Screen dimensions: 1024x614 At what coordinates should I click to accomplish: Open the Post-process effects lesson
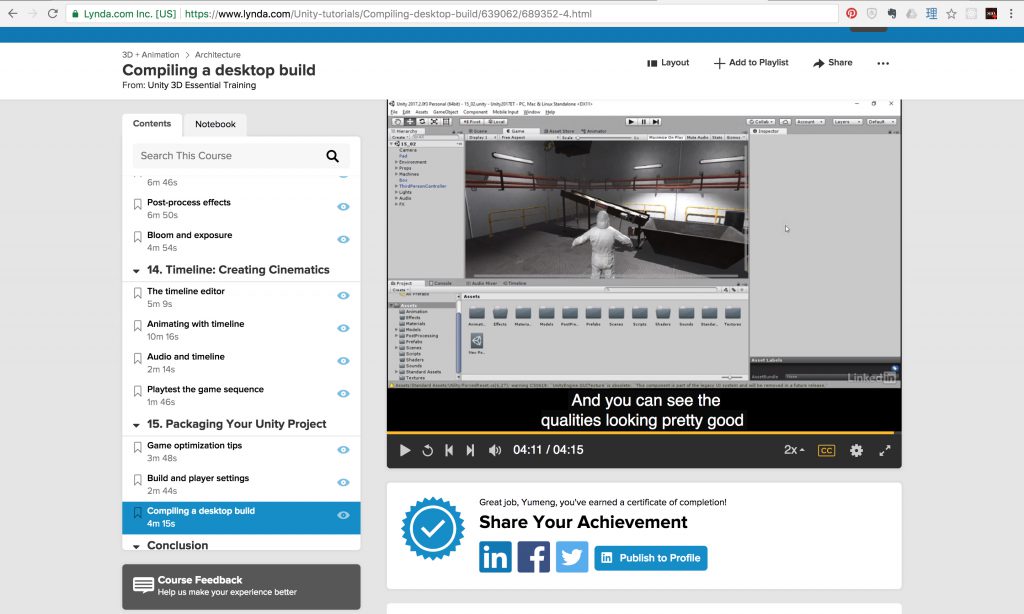pyautogui.click(x=189, y=202)
